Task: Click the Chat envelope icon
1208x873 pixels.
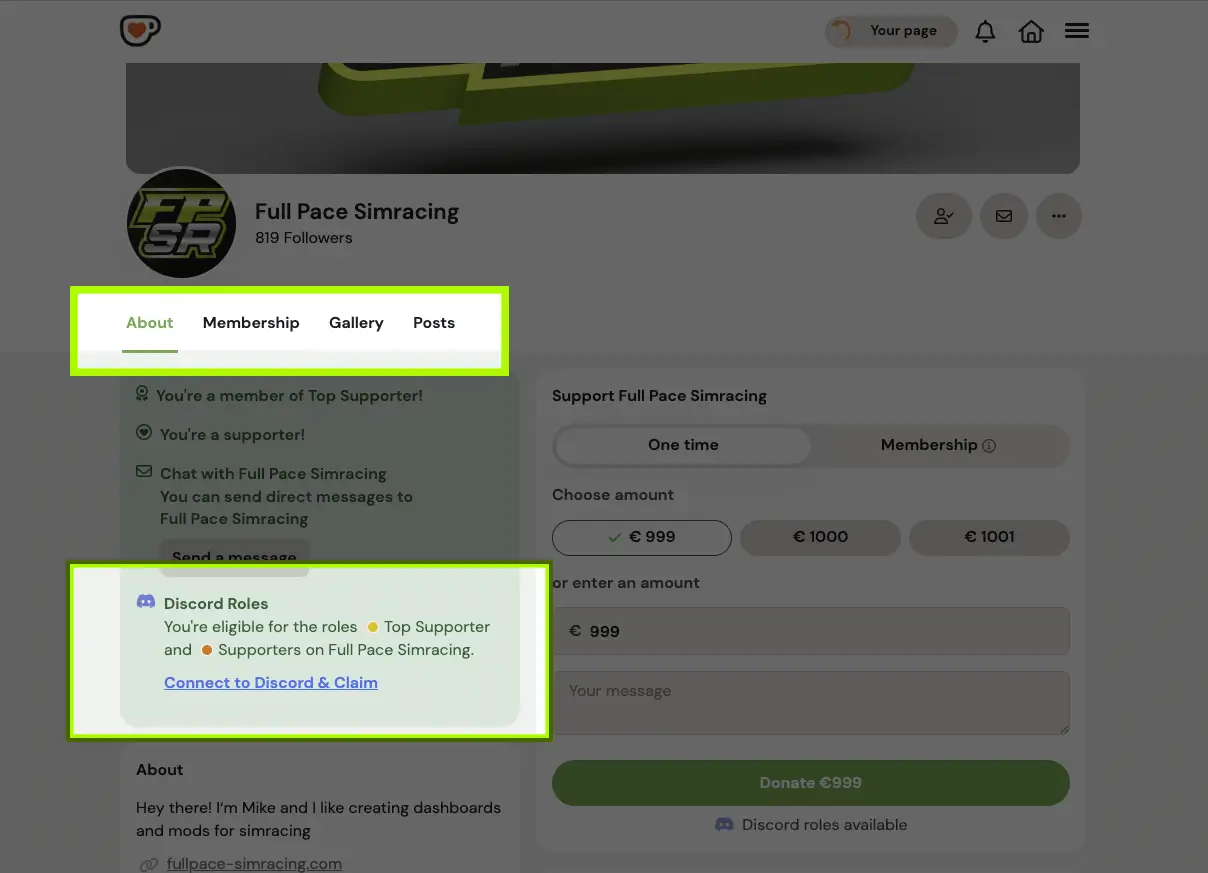Action: (x=144, y=472)
